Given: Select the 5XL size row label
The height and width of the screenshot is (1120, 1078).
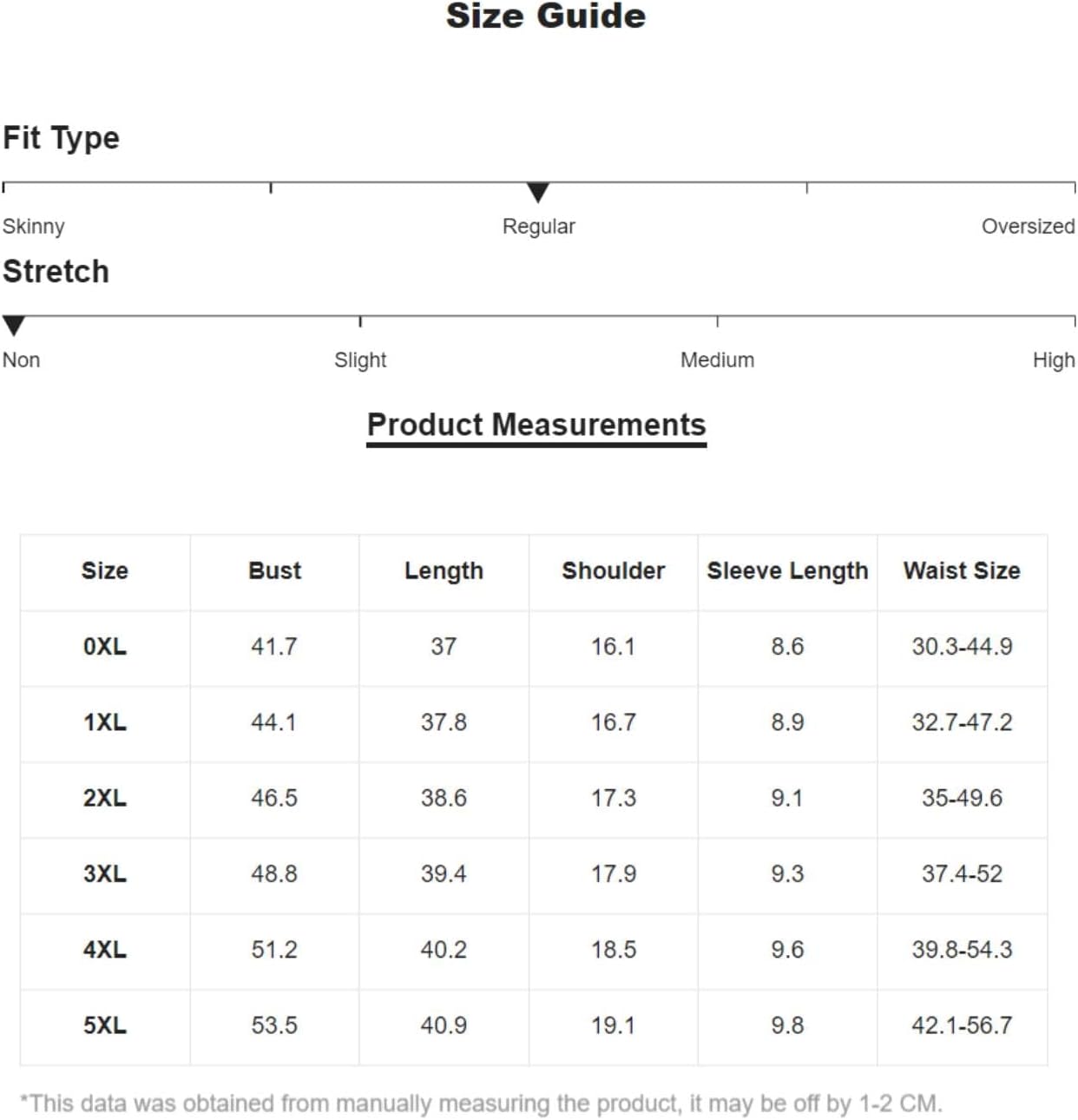Looking at the screenshot, I should (105, 1025).
